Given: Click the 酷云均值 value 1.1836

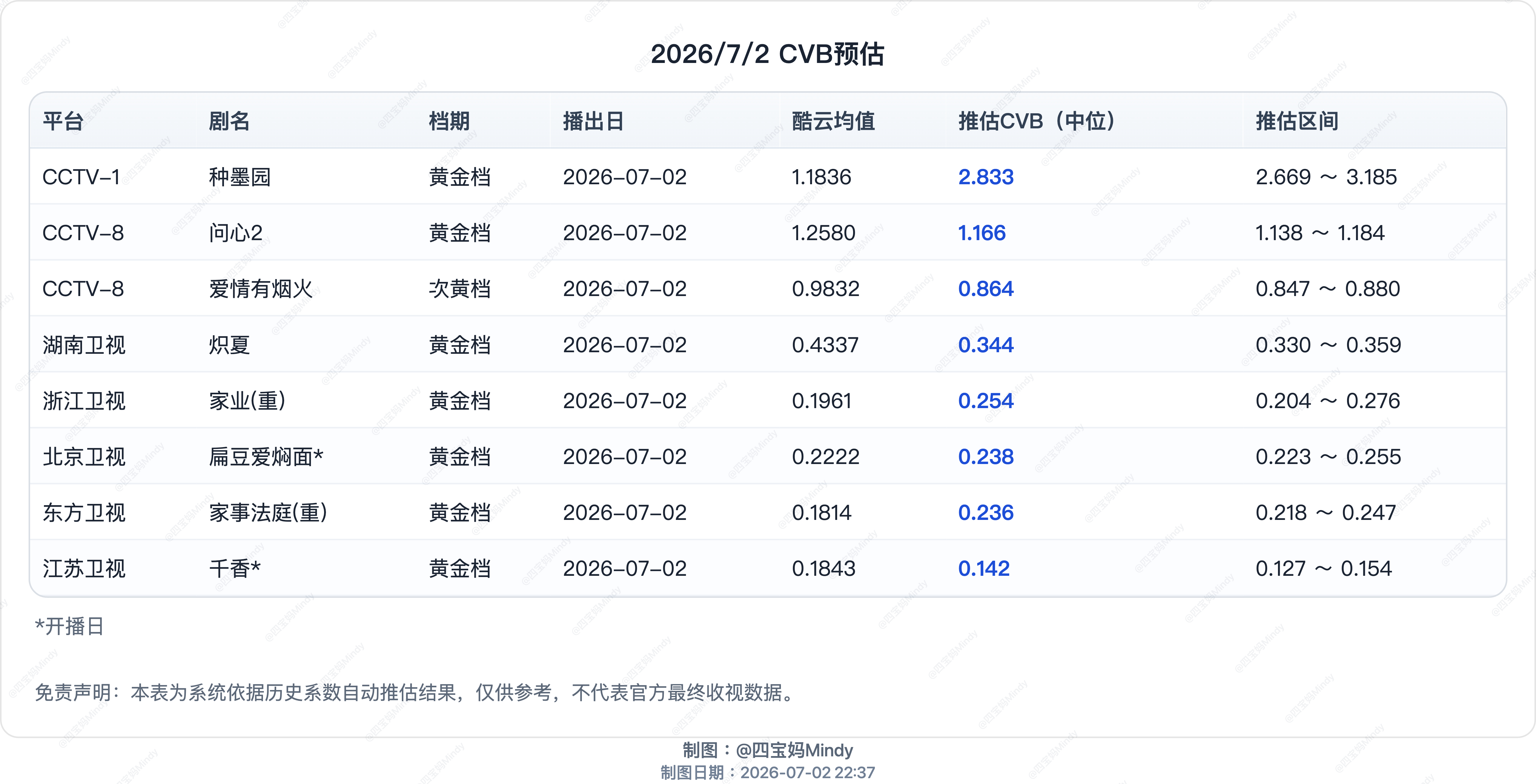Looking at the screenshot, I should (821, 177).
